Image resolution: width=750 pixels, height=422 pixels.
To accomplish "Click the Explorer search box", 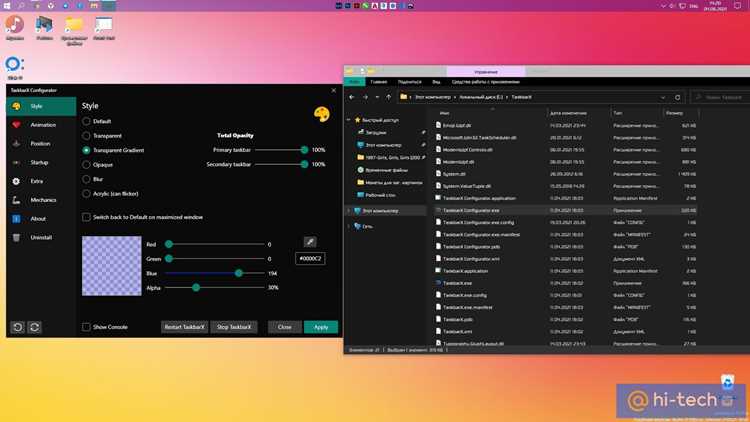I will pos(721,97).
